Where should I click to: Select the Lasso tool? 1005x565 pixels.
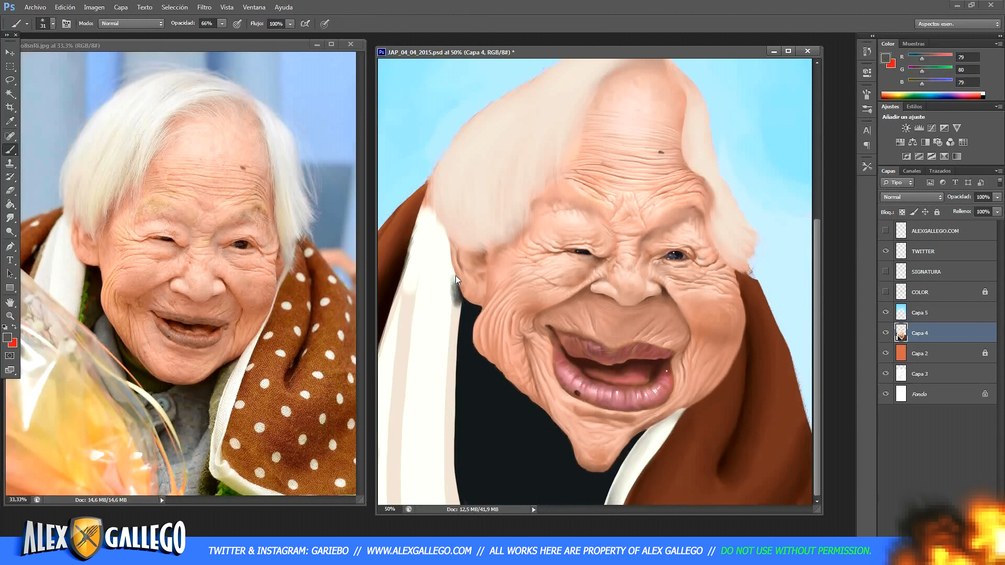10,80
